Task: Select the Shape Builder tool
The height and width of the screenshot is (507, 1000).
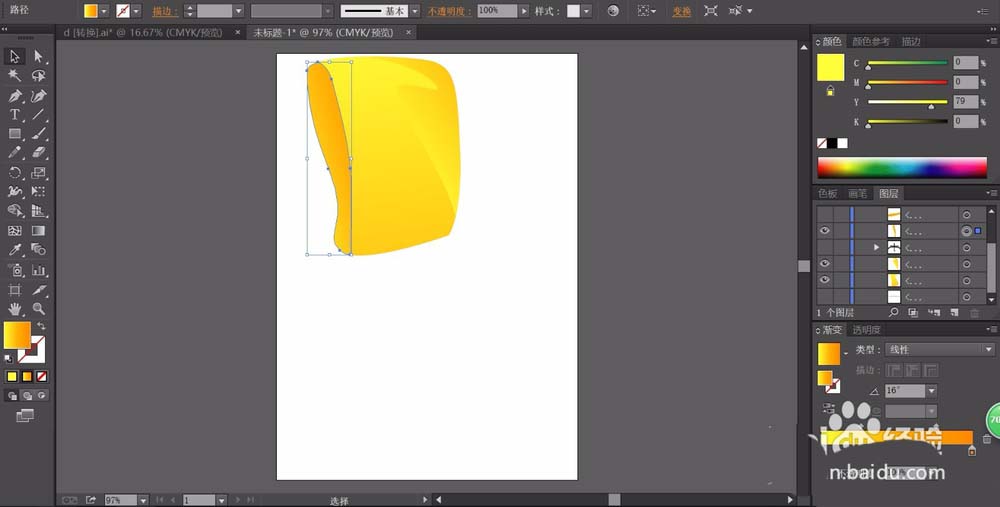Action: point(15,210)
